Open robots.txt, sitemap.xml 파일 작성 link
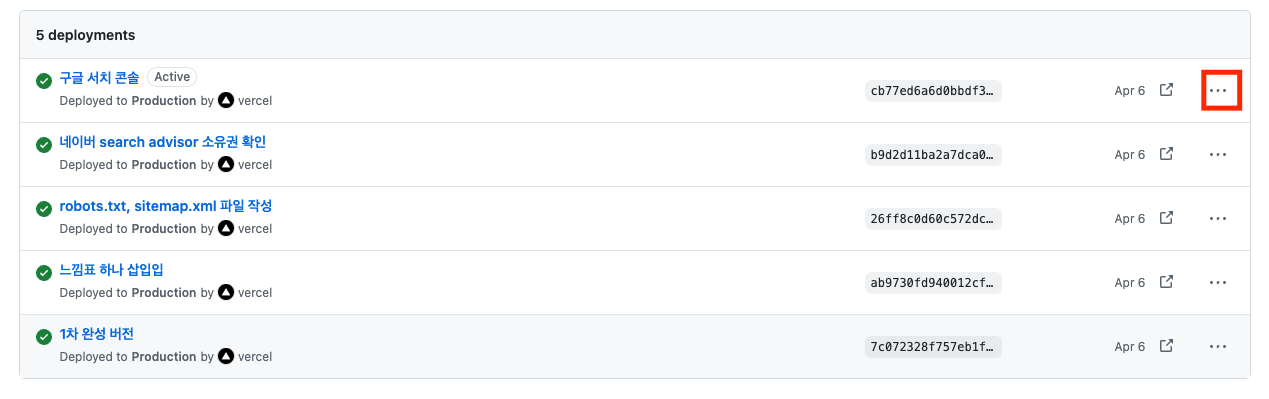The image size is (1269, 399). click(166, 205)
